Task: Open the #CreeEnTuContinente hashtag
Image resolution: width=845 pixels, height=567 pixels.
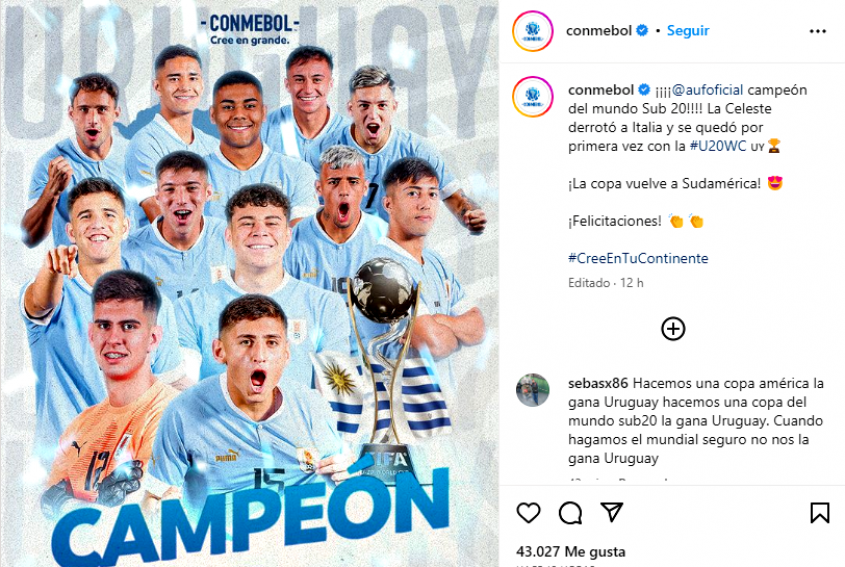Action: 638,258
